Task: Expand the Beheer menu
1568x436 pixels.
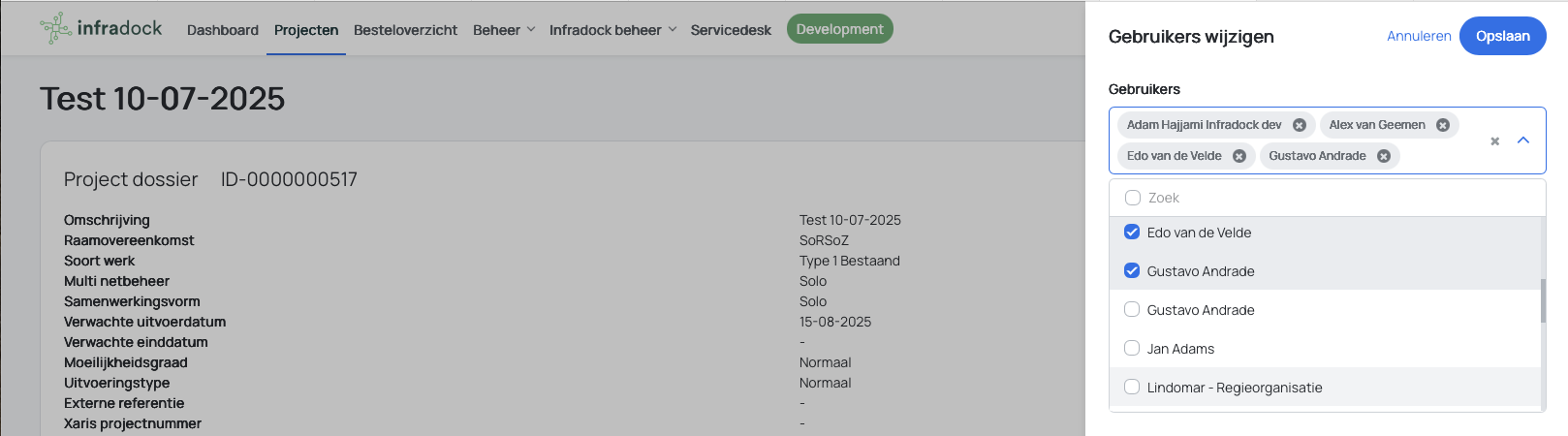Action: click(x=504, y=30)
